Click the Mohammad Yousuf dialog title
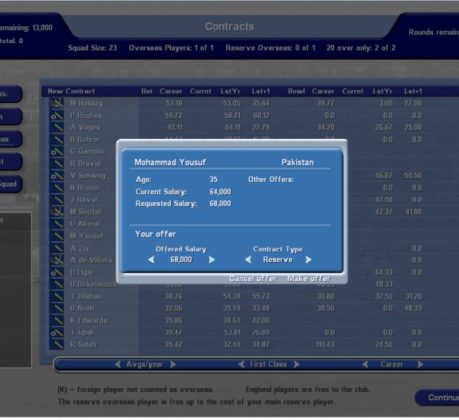The height and width of the screenshot is (420, 459). point(170,162)
